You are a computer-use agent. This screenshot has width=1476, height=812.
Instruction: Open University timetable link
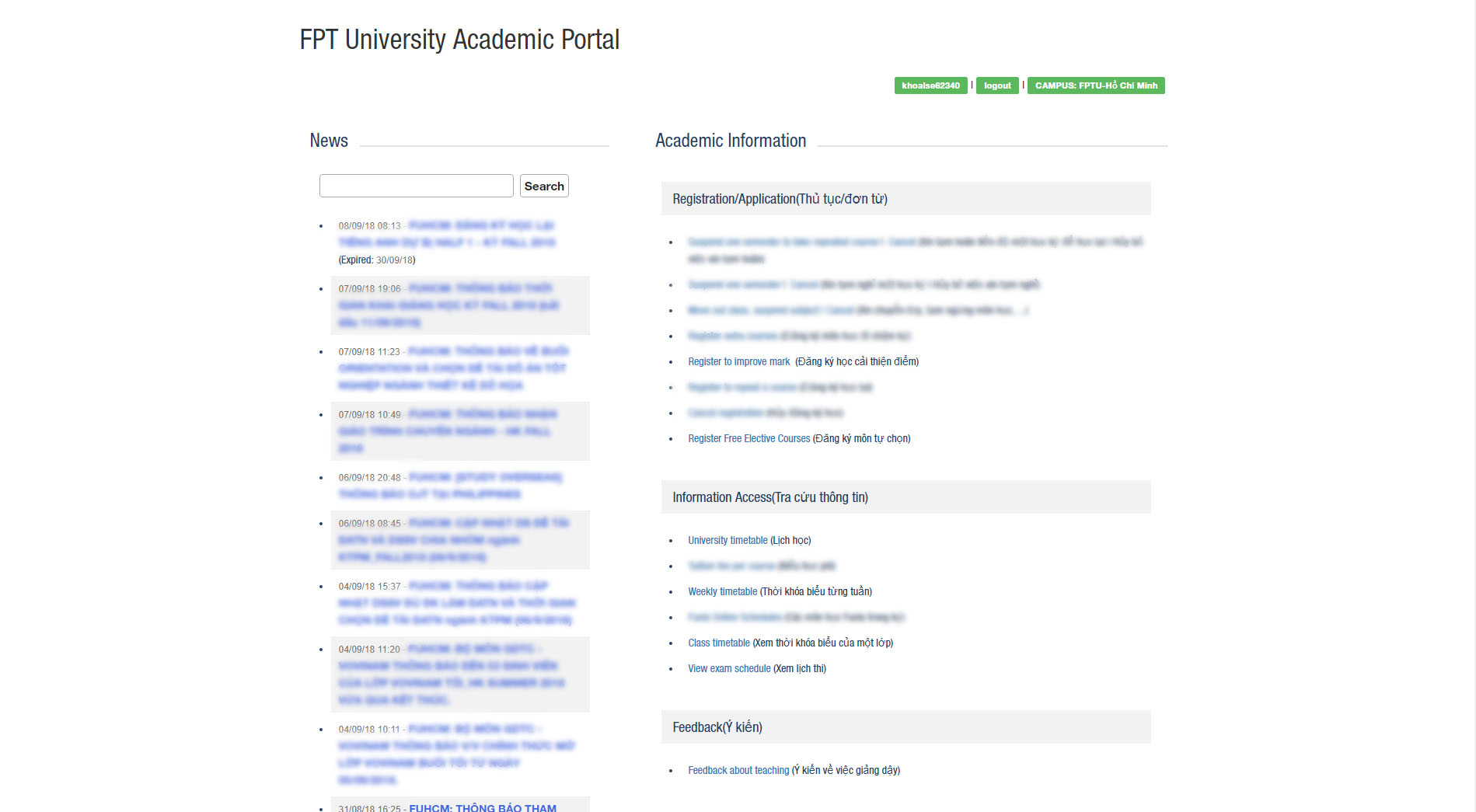(x=728, y=540)
